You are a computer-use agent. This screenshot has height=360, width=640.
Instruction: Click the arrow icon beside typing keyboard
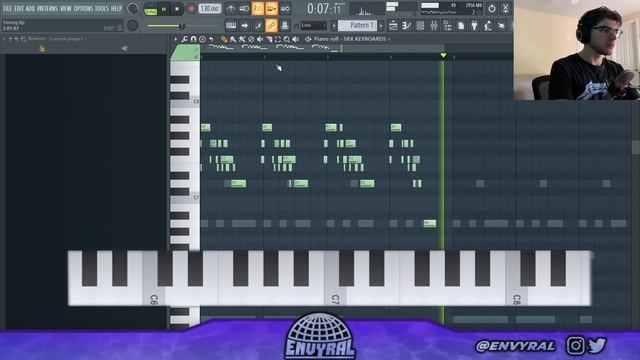244,25
